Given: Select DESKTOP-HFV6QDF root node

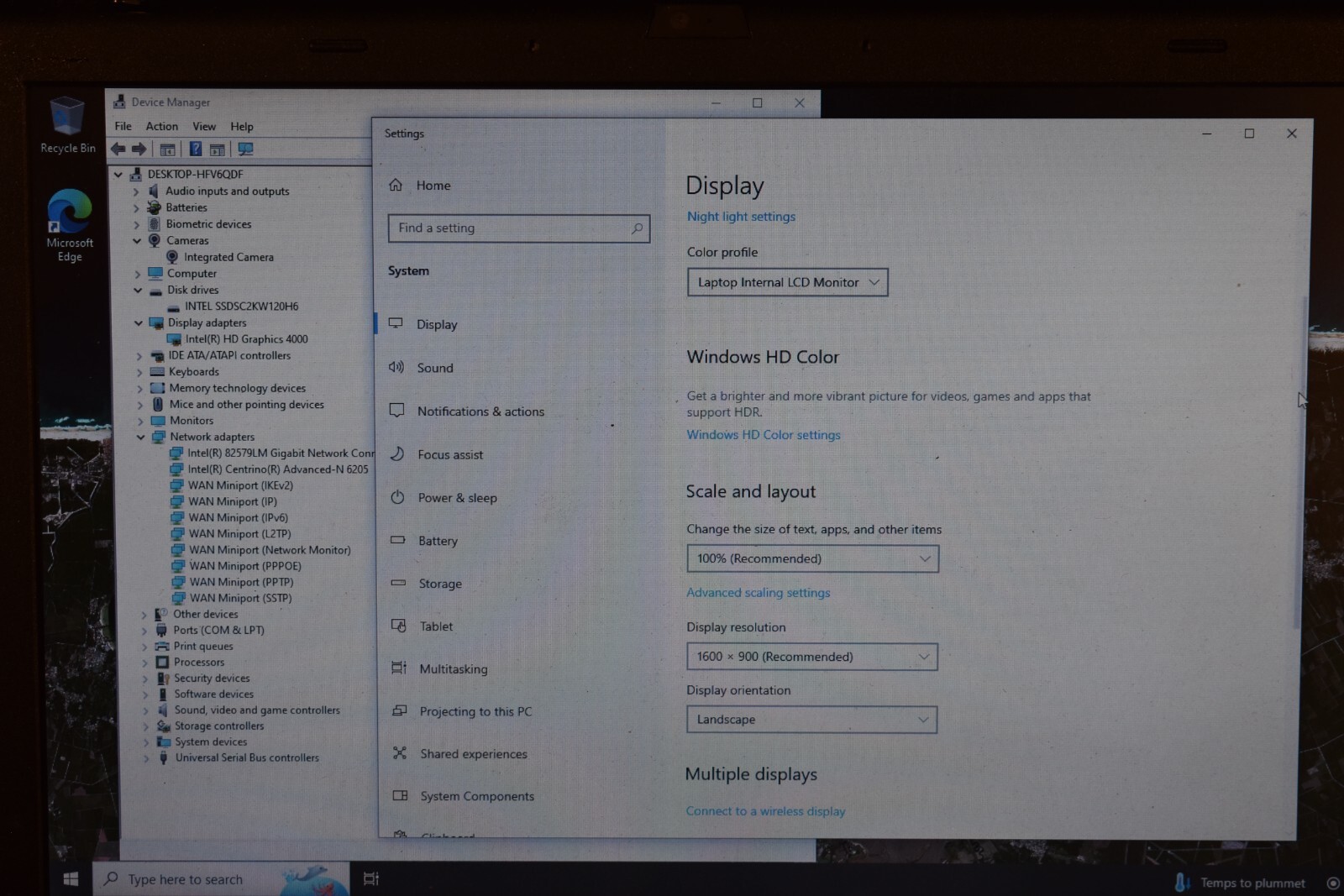Looking at the screenshot, I should coord(195,175).
